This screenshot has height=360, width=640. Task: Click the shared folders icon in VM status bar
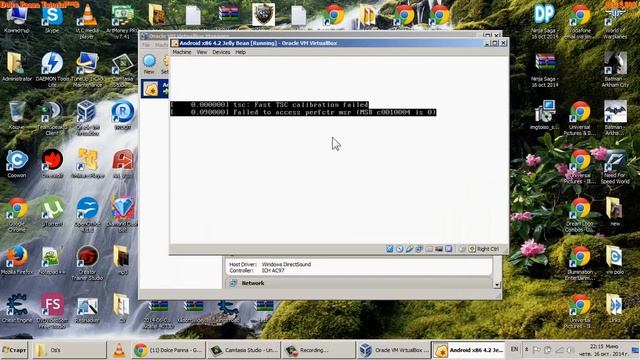tap(429, 249)
